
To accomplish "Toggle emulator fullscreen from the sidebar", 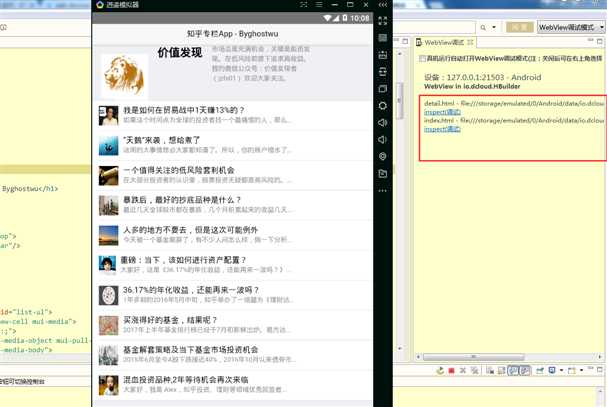I will pos(382,21).
